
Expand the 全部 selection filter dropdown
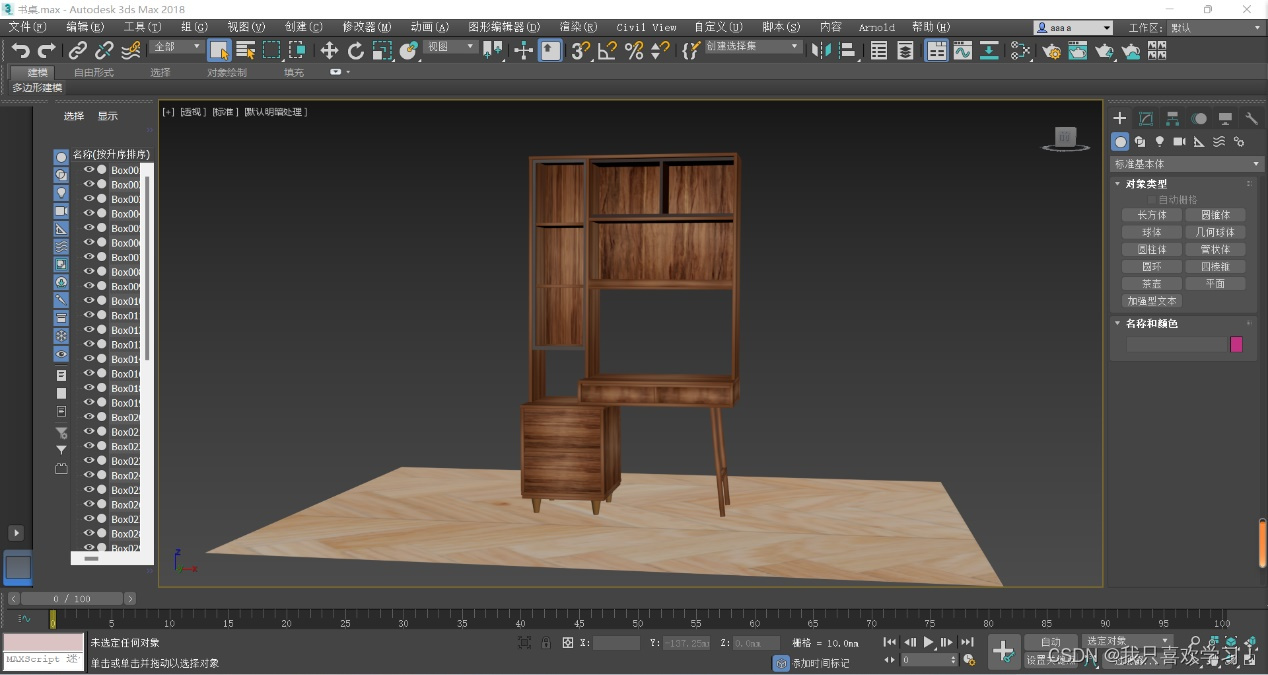(176, 47)
